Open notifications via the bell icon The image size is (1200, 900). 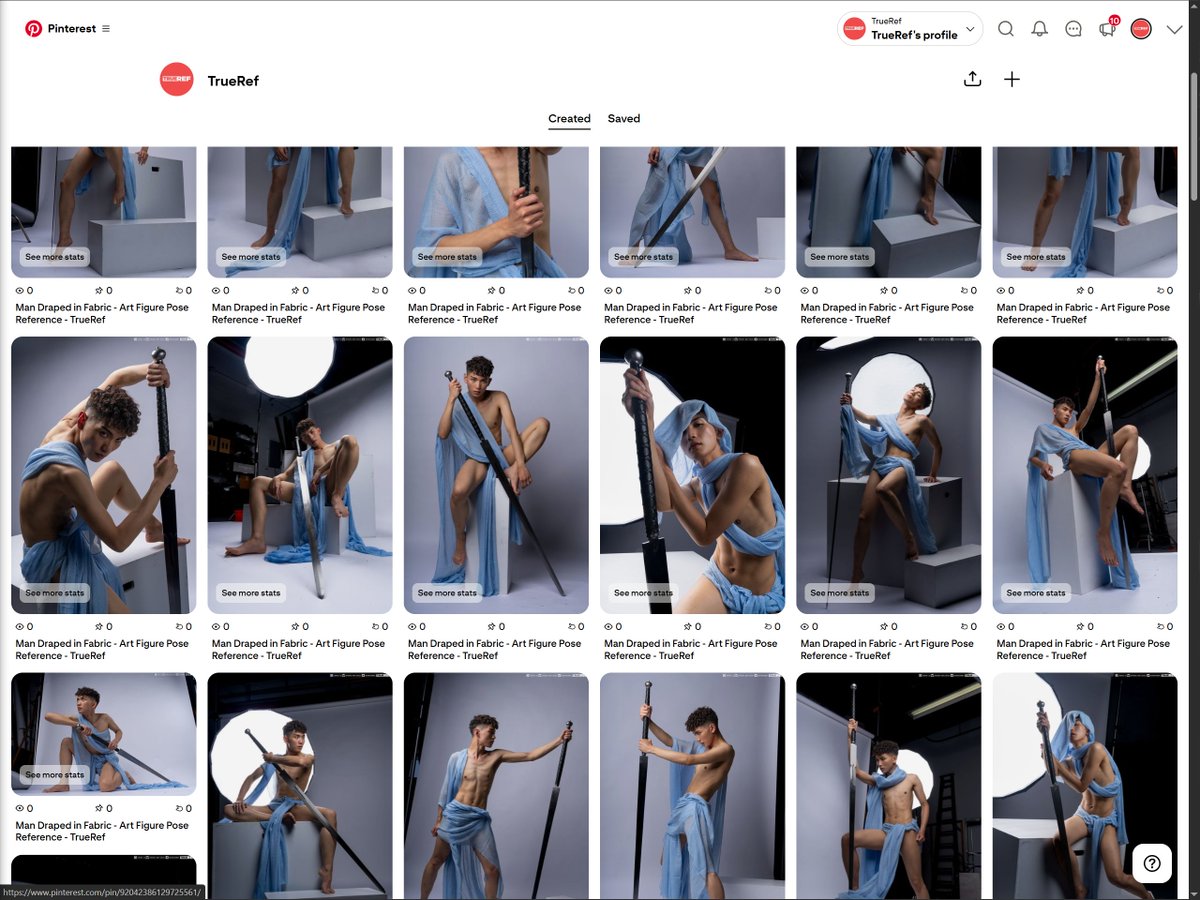tap(1040, 29)
